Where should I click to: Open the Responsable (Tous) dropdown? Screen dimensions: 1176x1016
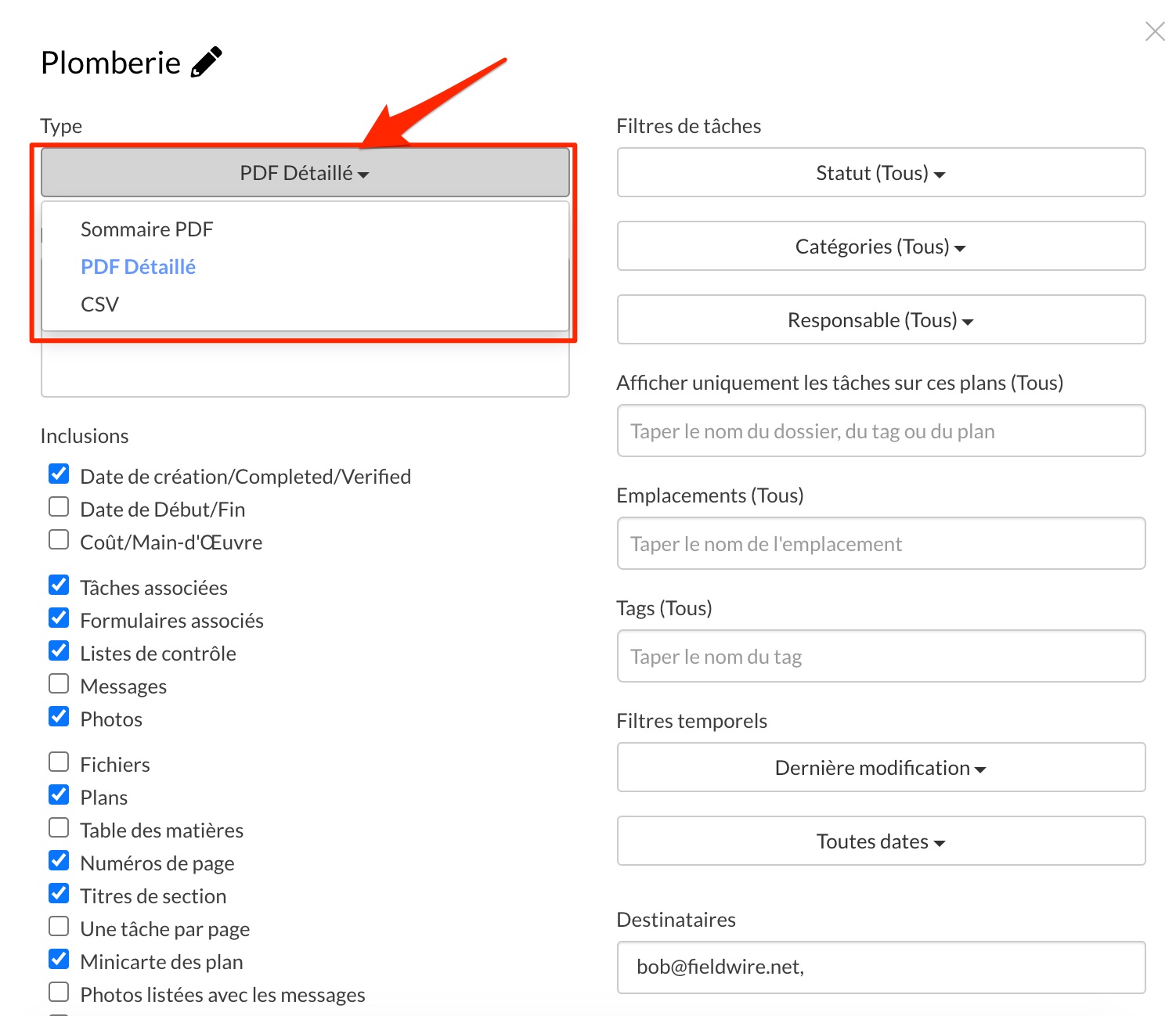881,320
